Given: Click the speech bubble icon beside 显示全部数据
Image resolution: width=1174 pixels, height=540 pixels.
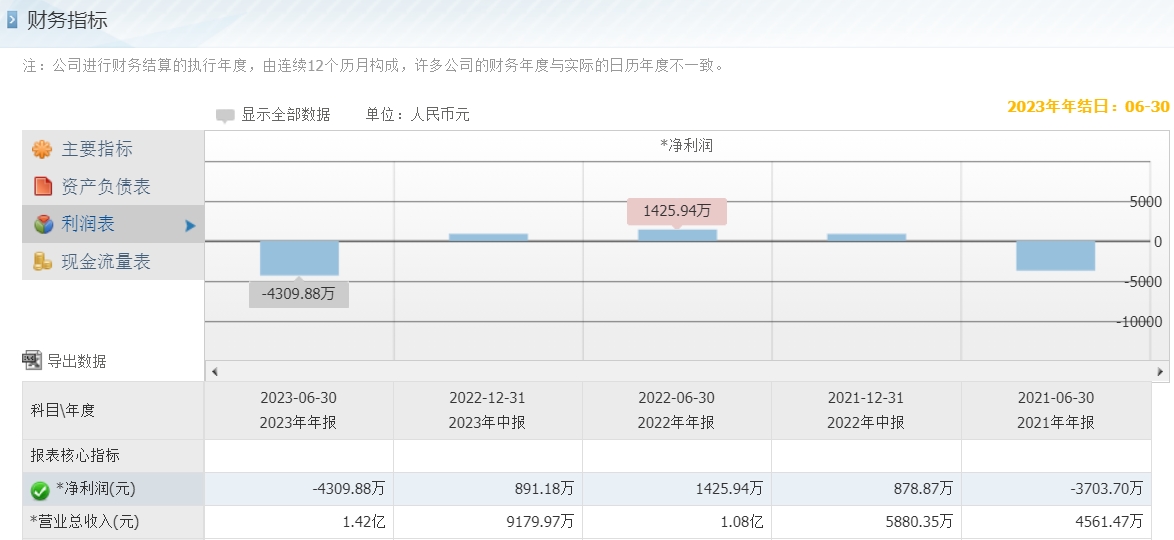Looking at the screenshot, I should tap(225, 116).
